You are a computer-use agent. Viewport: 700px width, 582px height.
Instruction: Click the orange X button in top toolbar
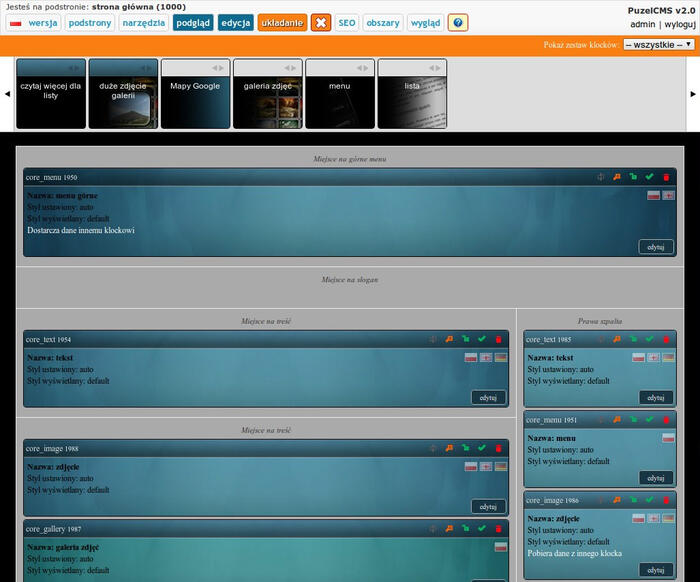(x=320, y=23)
